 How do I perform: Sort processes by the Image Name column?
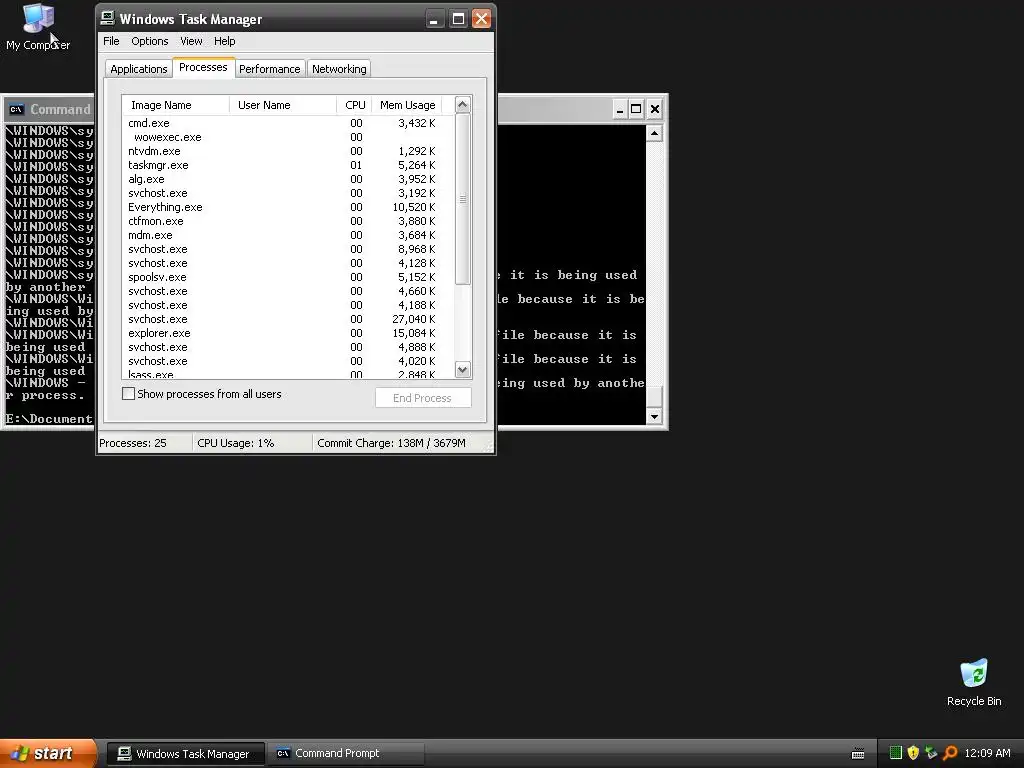point(176,105)
